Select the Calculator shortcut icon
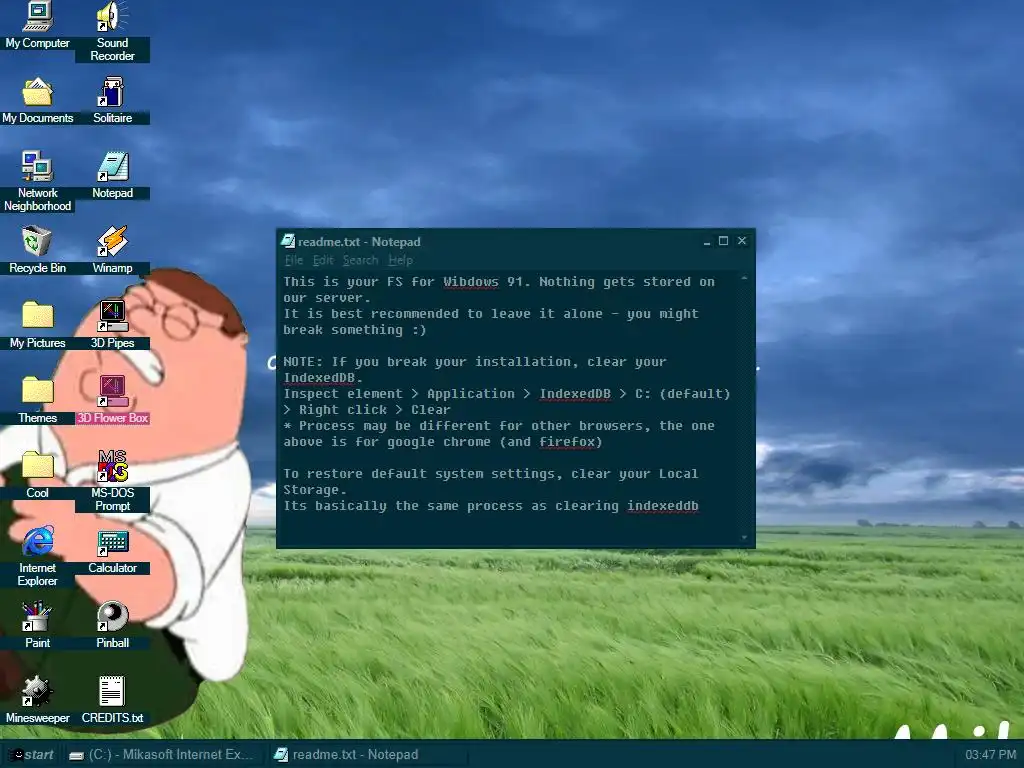The height and width of the screenshot is (768, 1024). 112,550
